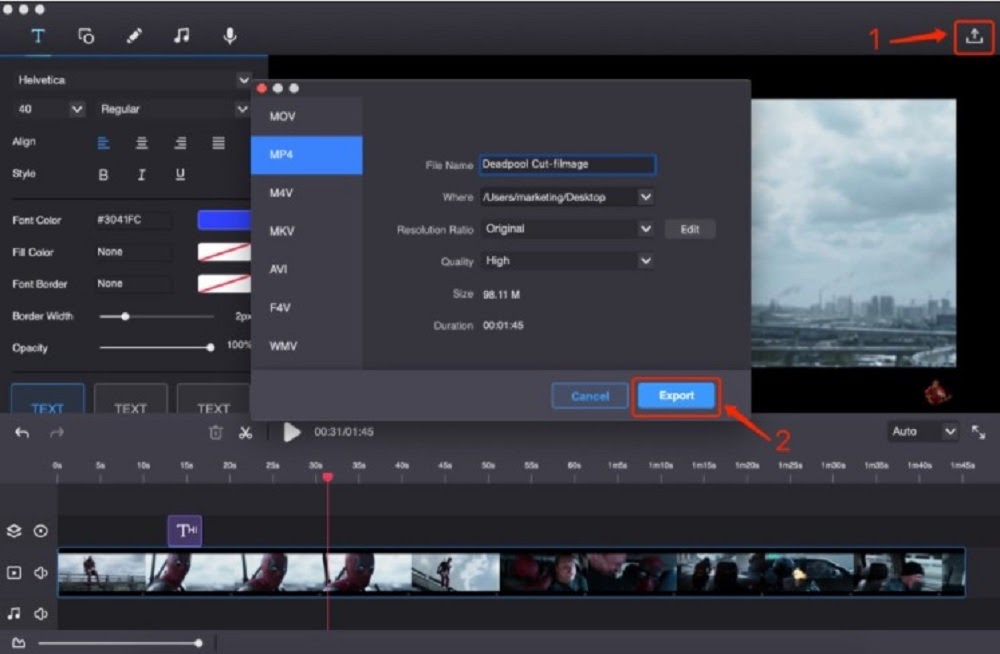1000x654 pixels.
Task: Click the video track icon
Action: click(14, 572)
